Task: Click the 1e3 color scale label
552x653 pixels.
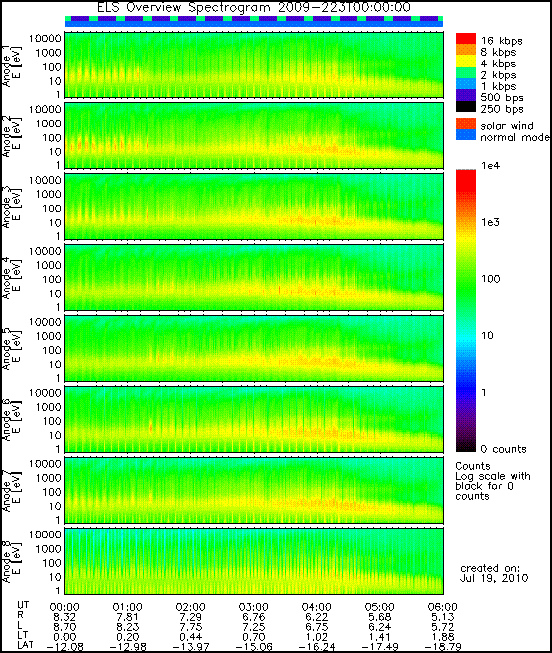Action: (x=490, y=222)
